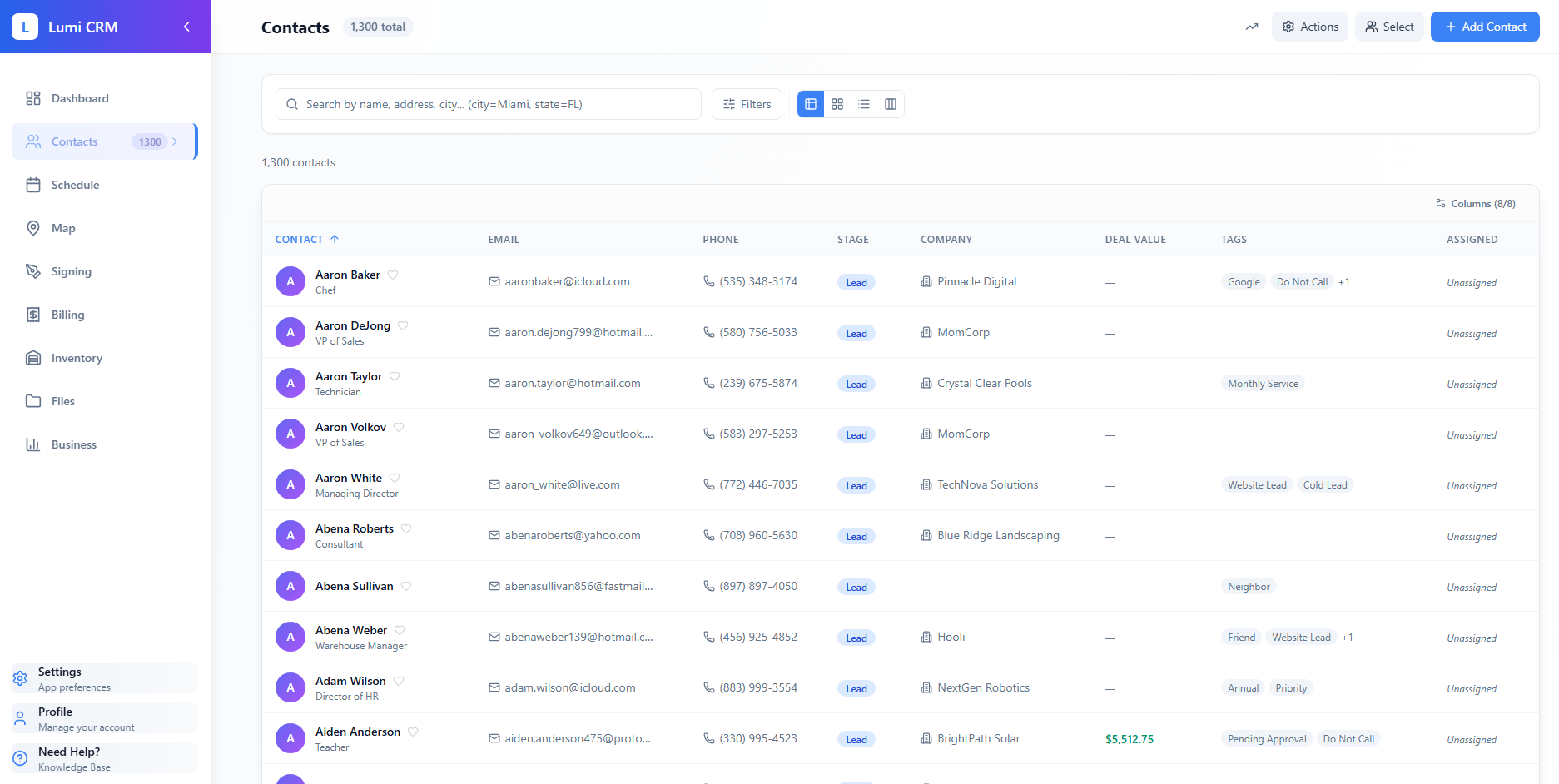Open the Map section in the sidebar
The image size is (1559, 784).
tap(64, 228)
